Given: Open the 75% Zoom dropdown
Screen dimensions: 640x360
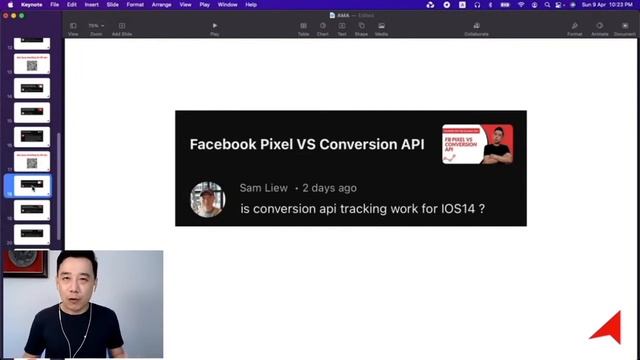Looking at the screenshot, I should tap(96, 29).
